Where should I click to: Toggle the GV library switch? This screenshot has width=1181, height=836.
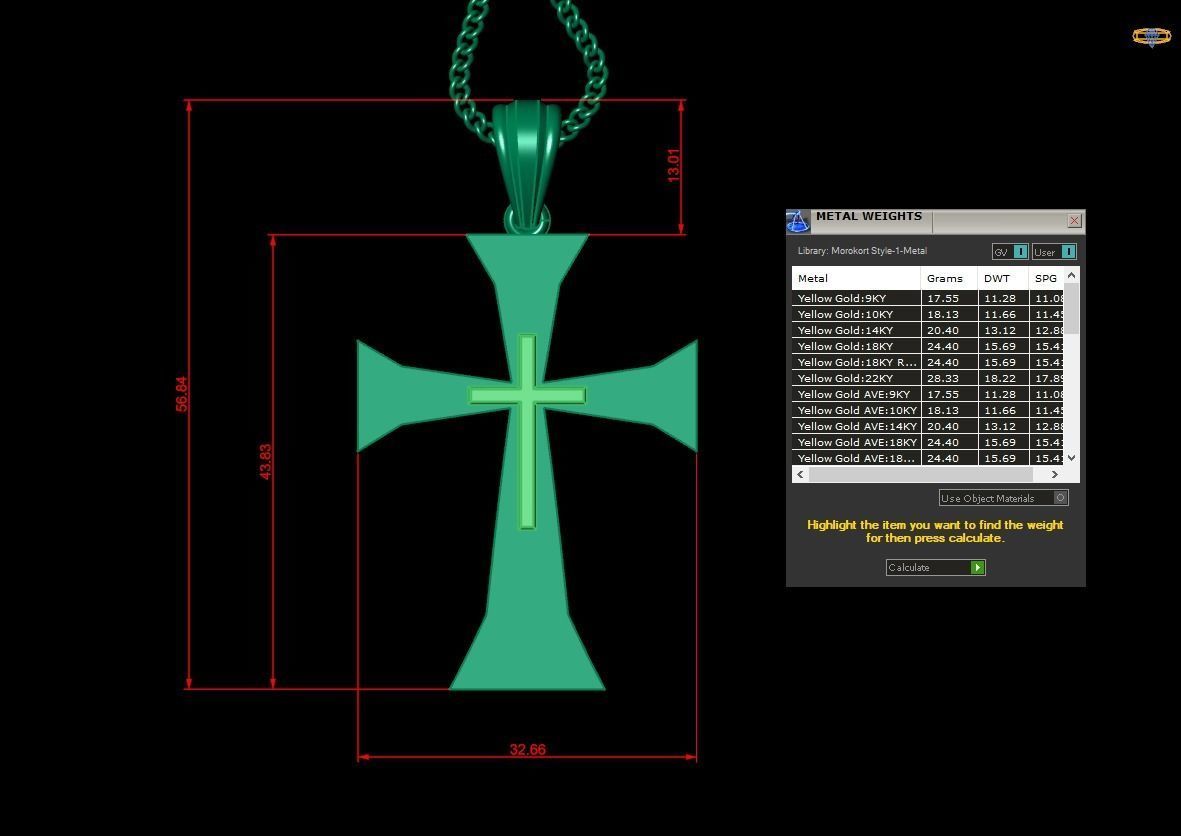1010,252
